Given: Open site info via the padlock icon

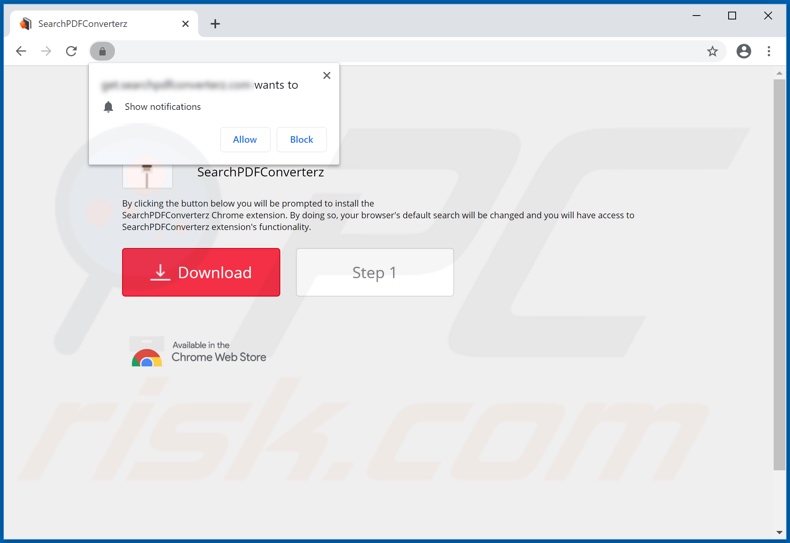Looking at the screenshot, I should 102,51.
